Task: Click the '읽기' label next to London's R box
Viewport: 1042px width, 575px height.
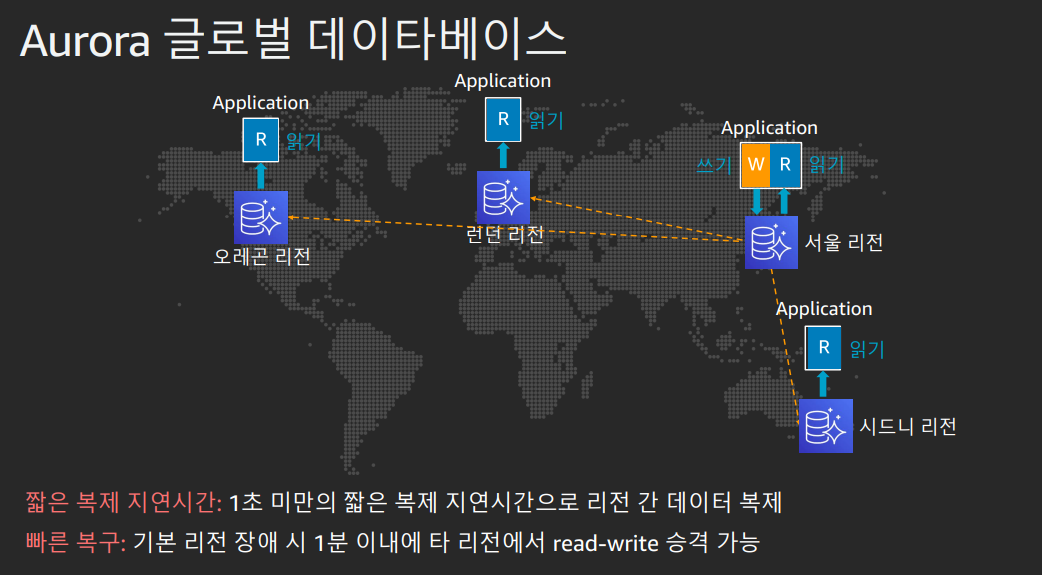Action: (546, 120)
